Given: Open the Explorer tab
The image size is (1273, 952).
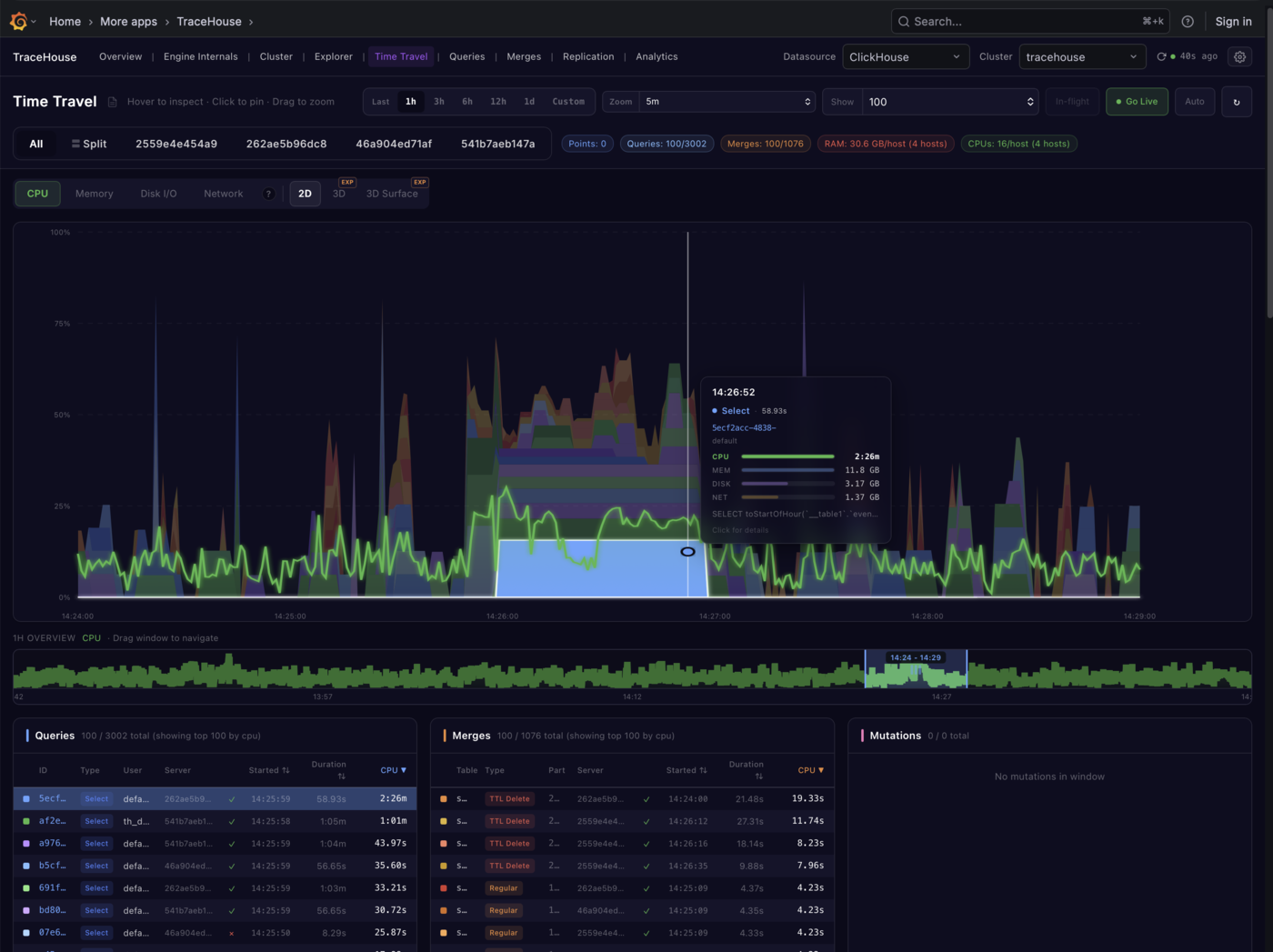Looking at the screenshot, I should click(333, 56).
